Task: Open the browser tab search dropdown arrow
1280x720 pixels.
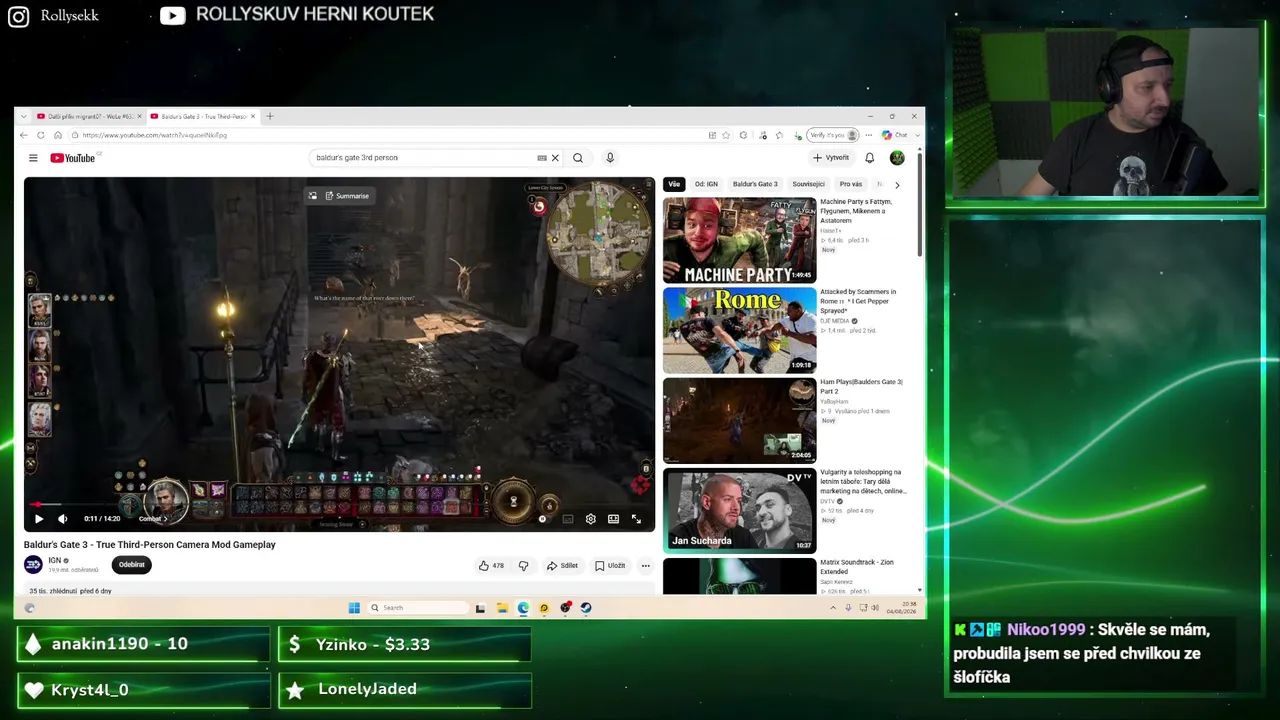Action: click(x=24, y=117)
